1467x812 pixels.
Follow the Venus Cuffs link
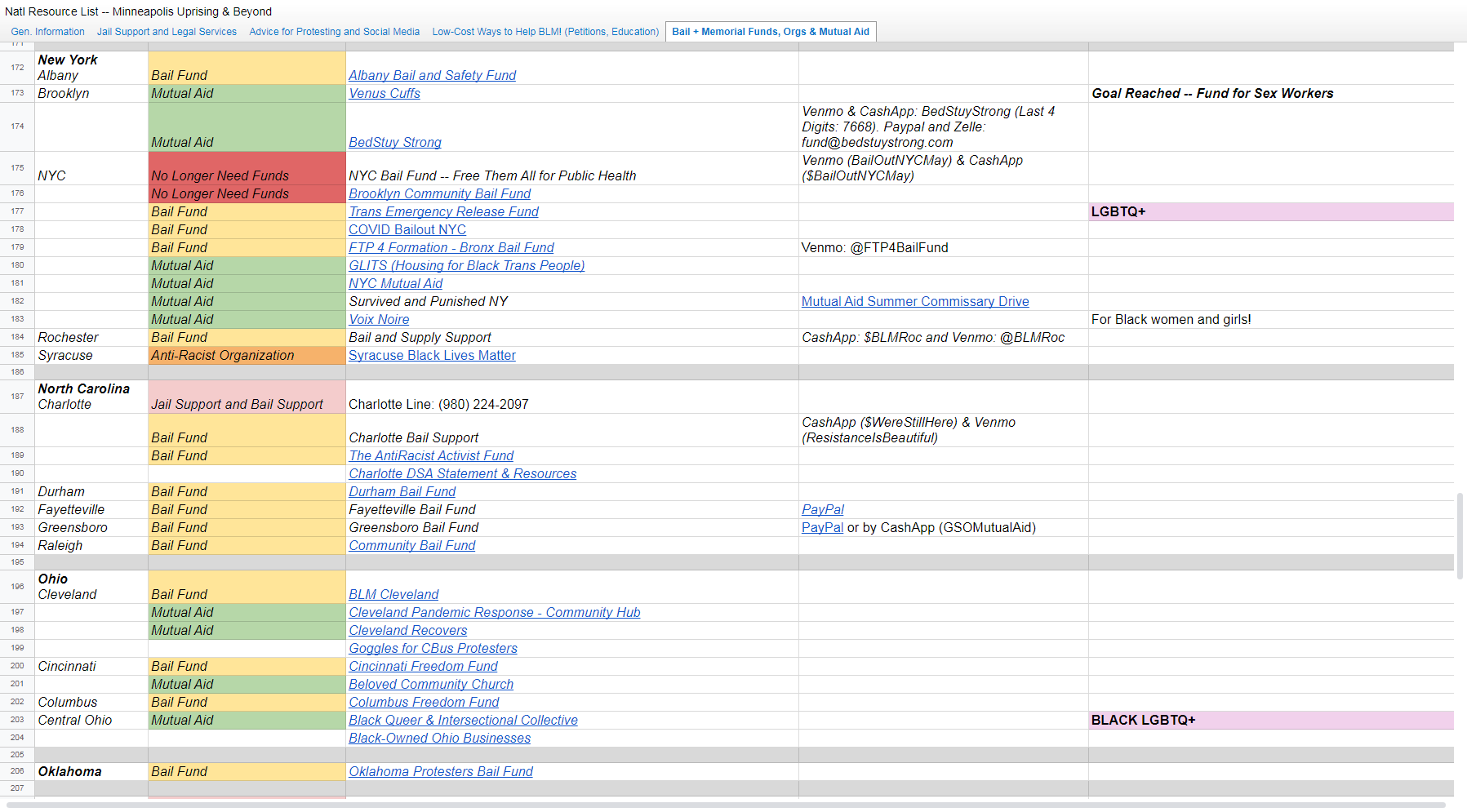pos(385,94)
